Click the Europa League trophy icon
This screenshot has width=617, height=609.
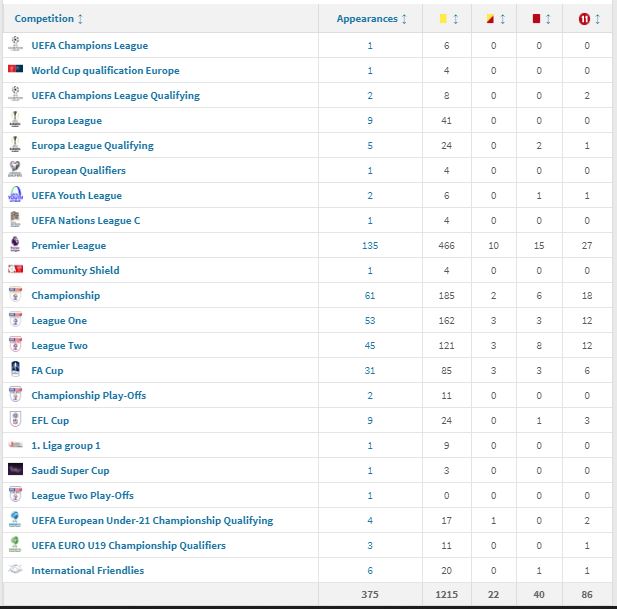pos(15,120)
